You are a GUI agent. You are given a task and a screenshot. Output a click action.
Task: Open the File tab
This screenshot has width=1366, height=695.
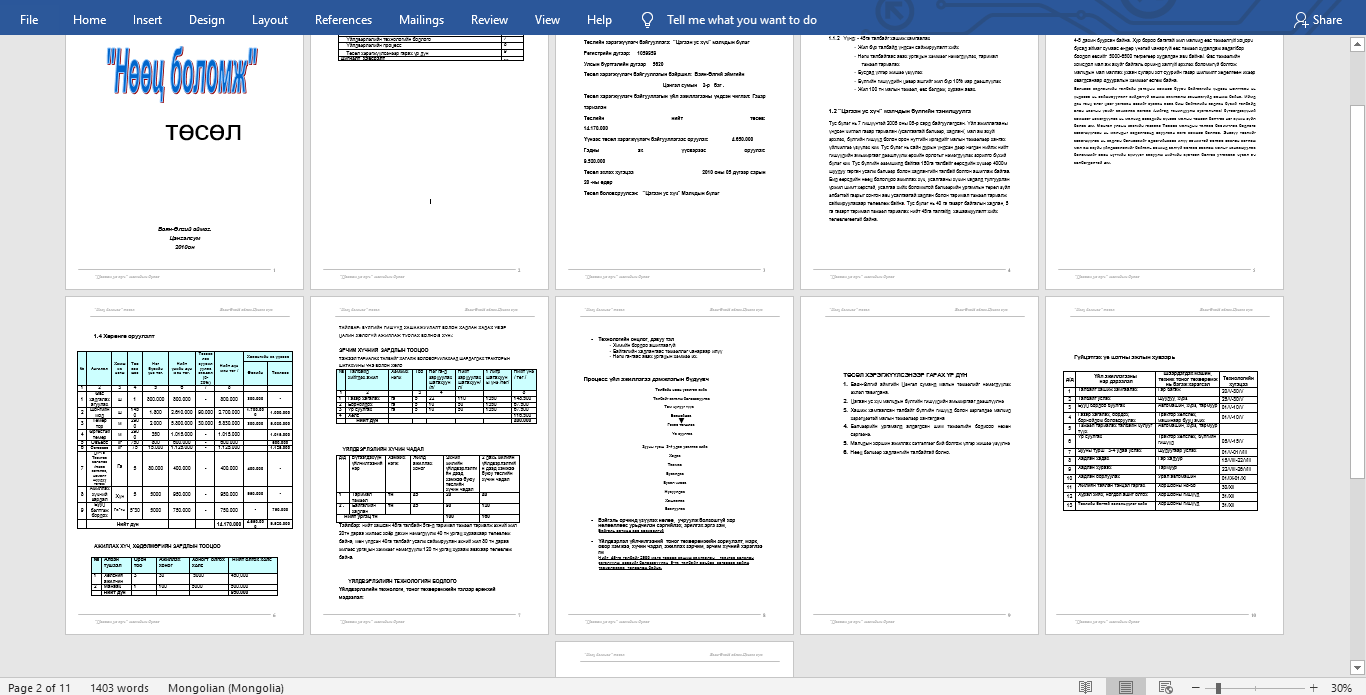pyautogui.click(x=29, y=19)
